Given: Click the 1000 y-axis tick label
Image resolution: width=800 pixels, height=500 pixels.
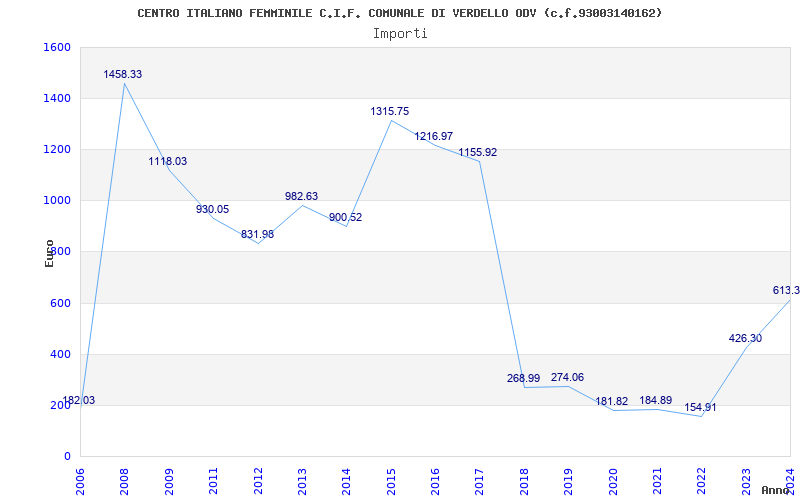Looking at the screenshot, I should tap(57, 201).
